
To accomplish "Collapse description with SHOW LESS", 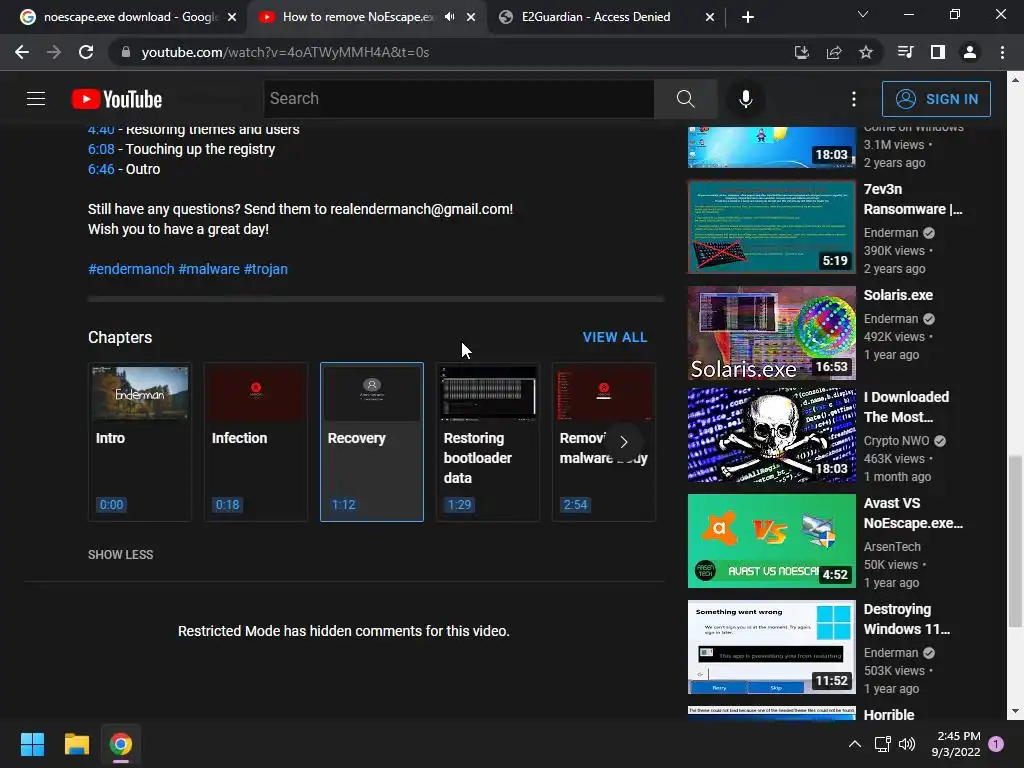I will (121, 554).
